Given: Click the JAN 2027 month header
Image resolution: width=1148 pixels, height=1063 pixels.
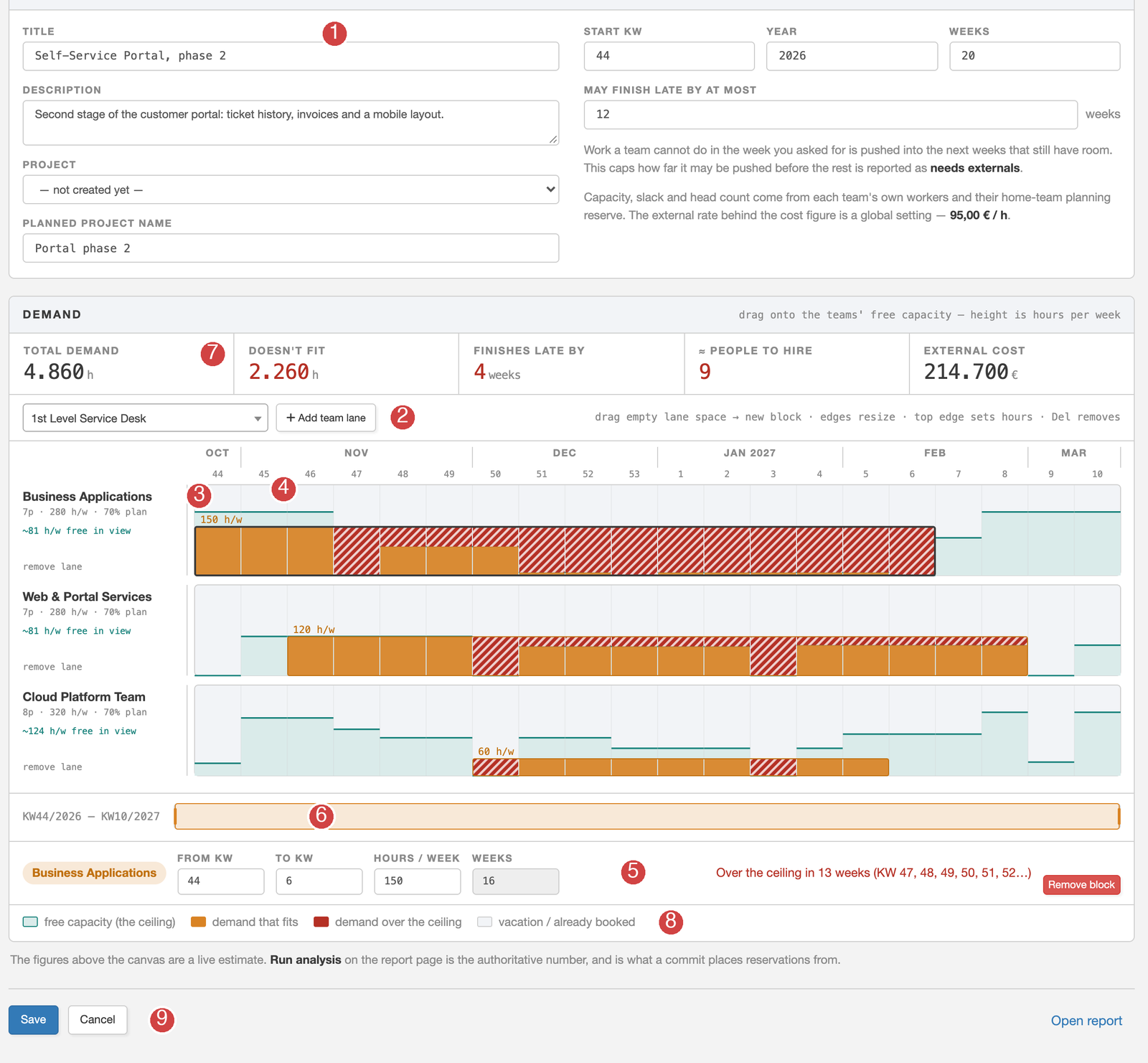Looking at the screenshot, I should [x=750, y=453].
